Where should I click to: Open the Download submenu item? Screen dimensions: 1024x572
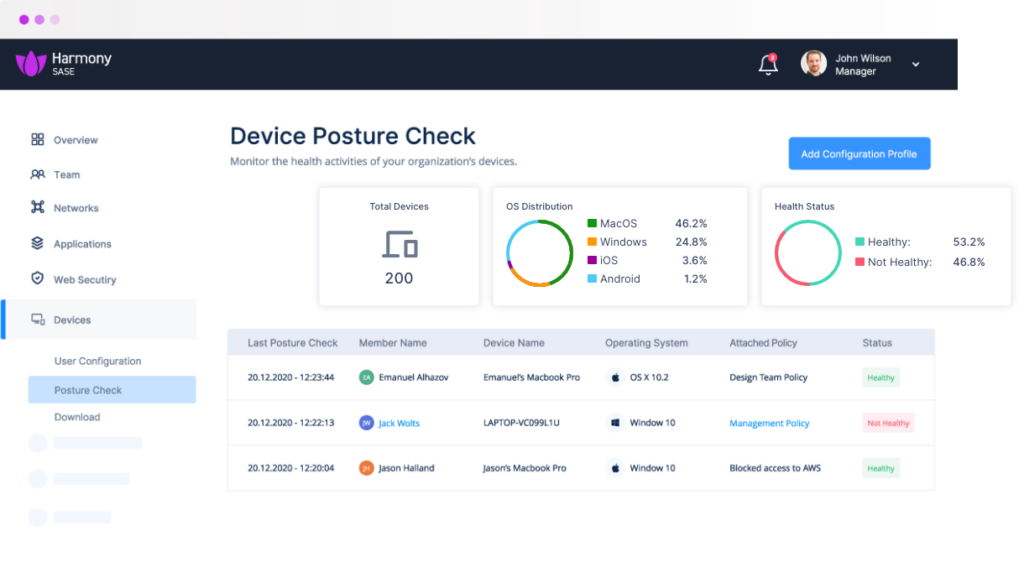click(77, 417)
